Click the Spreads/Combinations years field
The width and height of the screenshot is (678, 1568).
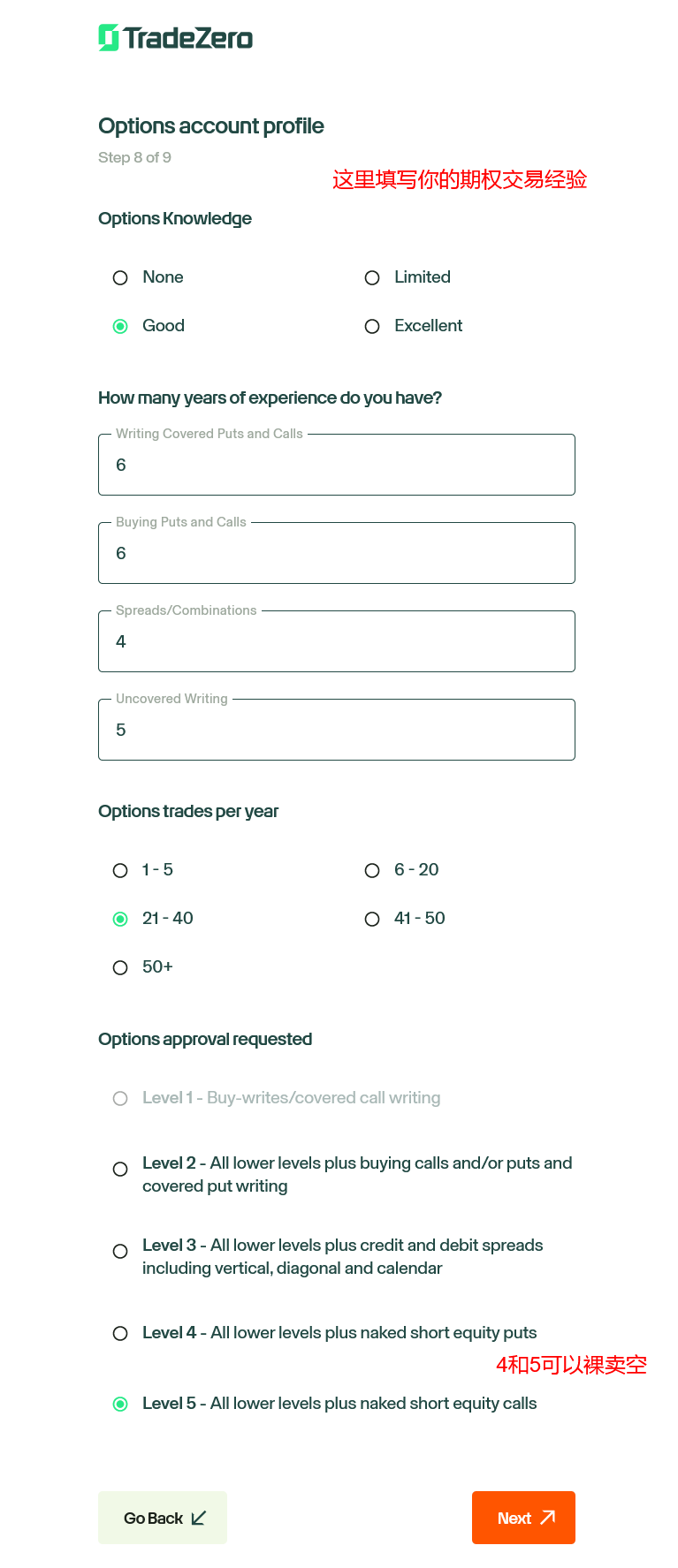(337, 641)
